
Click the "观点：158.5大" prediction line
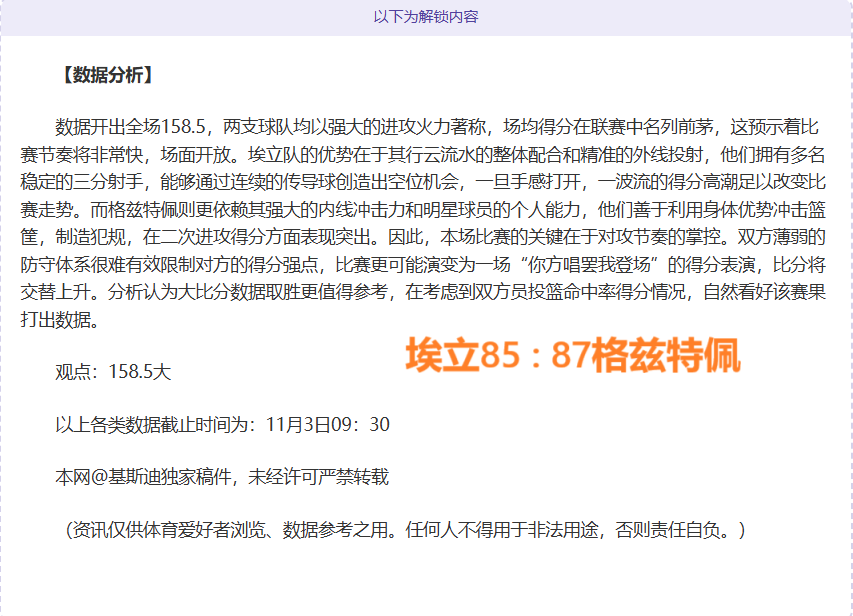tap(113, 372)
